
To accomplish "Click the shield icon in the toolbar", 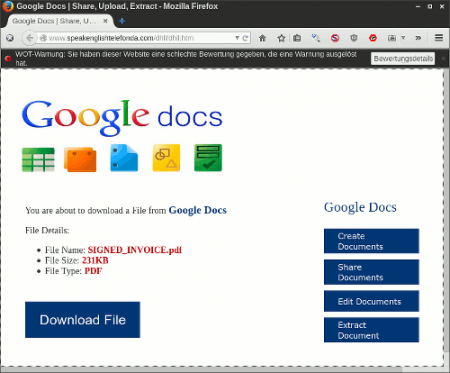I will tap(354, 38).
